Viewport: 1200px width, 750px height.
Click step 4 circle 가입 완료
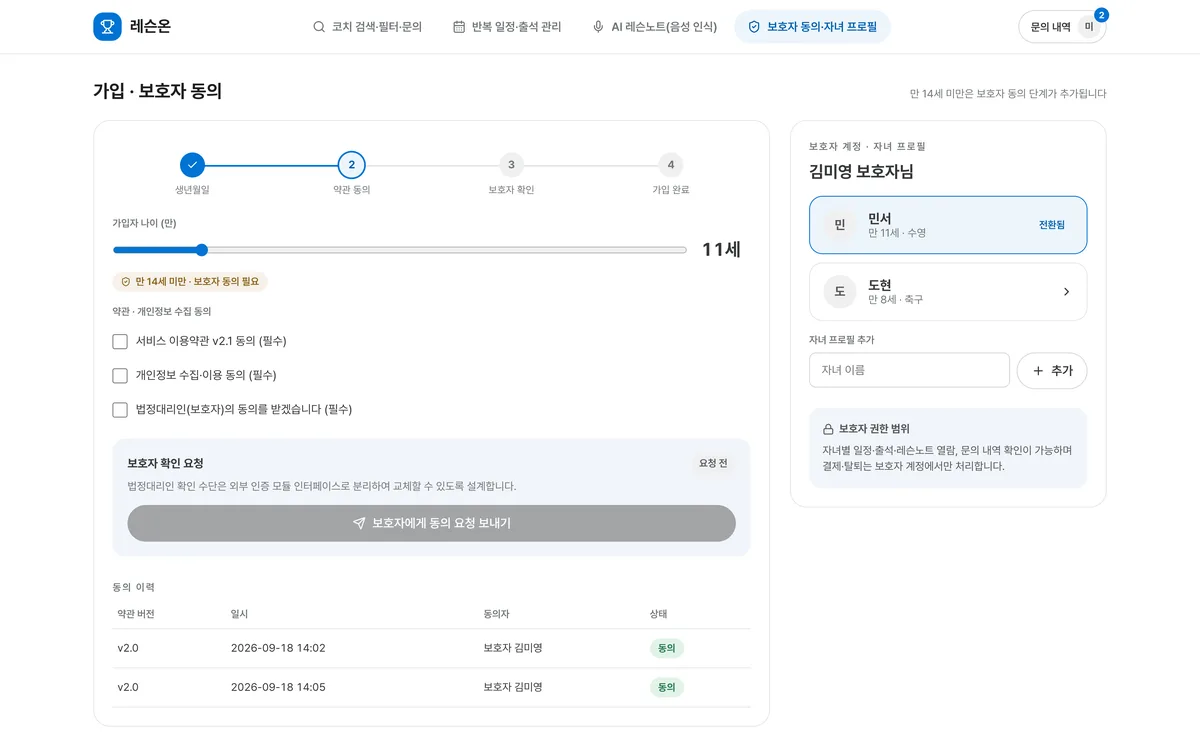pos(670,165)
